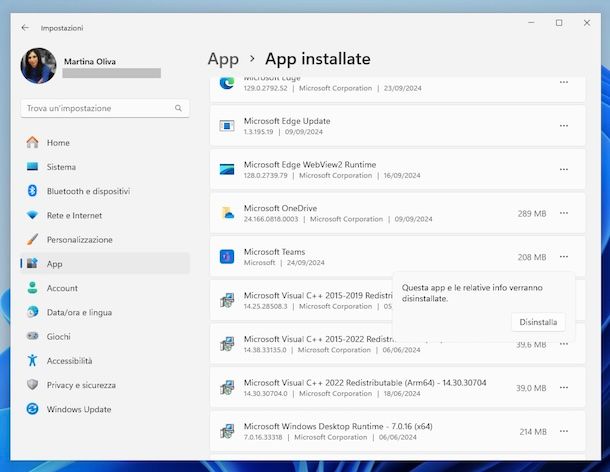Open the Giochi section
Image resolution: width=610 pixels, height=472 pixels.
click(105, 336)
